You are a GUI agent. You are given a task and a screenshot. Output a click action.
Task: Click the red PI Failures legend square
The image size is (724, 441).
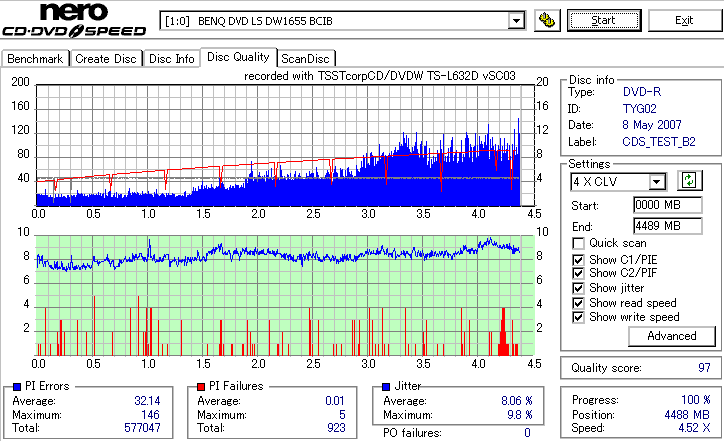201,387
